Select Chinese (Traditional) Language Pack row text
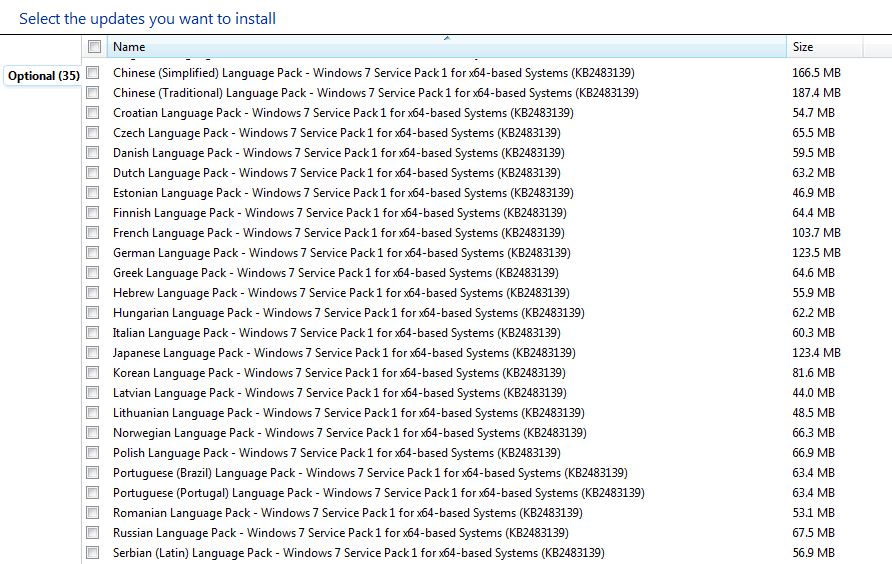Viewport: 892px width, 564px height. [x=375, y=93]
